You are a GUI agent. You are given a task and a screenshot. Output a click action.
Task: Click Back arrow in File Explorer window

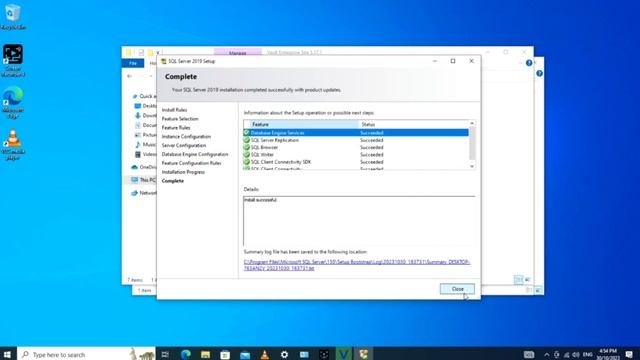129,76
